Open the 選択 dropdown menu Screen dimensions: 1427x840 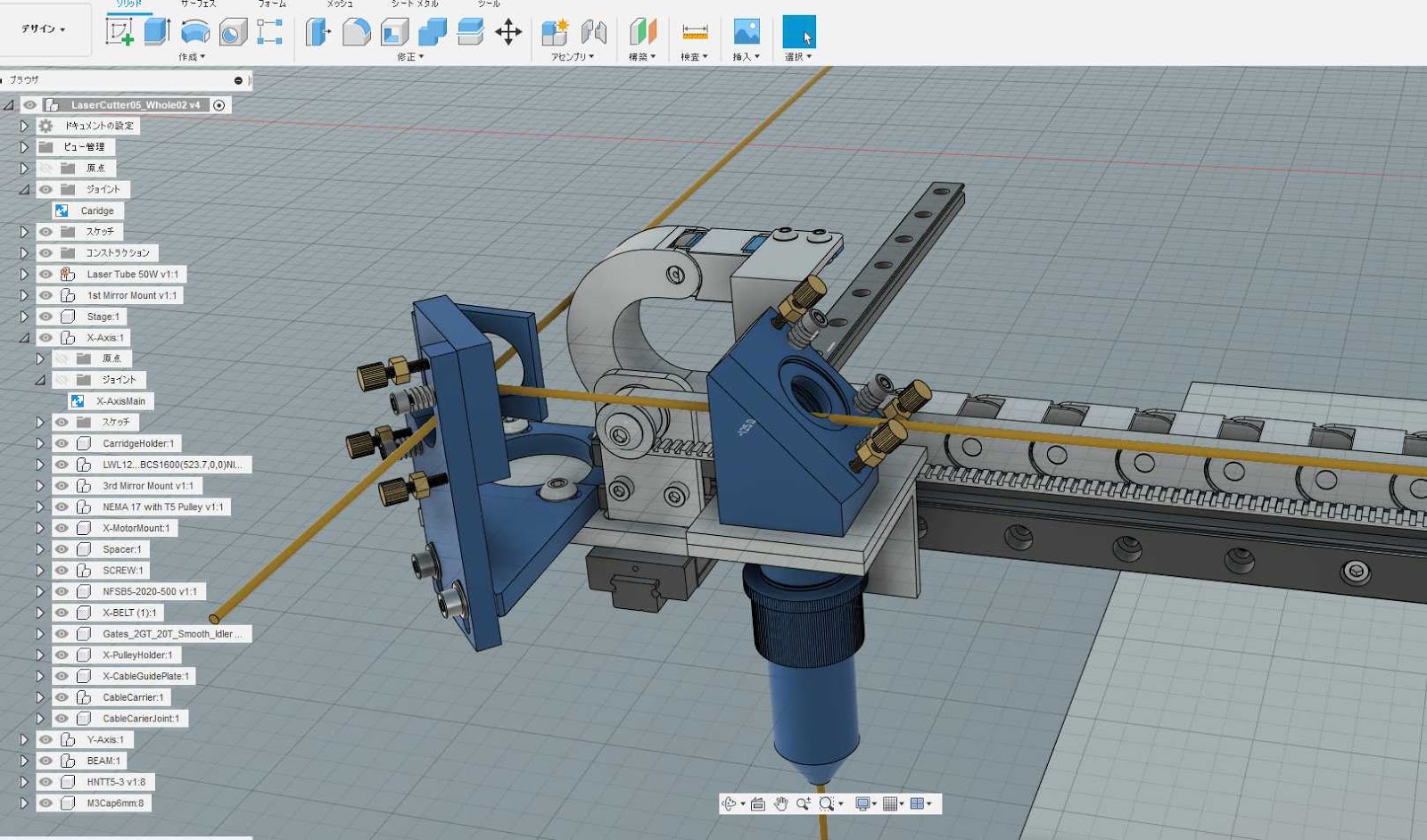point(798,57)
